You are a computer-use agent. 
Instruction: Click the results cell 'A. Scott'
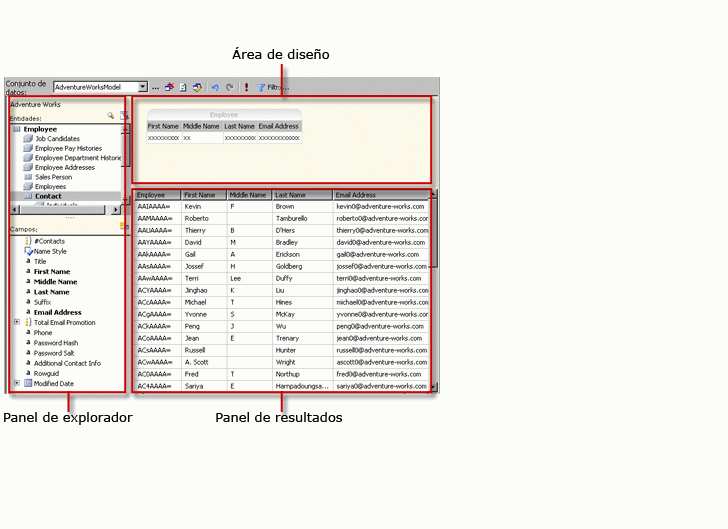[196, 362]
